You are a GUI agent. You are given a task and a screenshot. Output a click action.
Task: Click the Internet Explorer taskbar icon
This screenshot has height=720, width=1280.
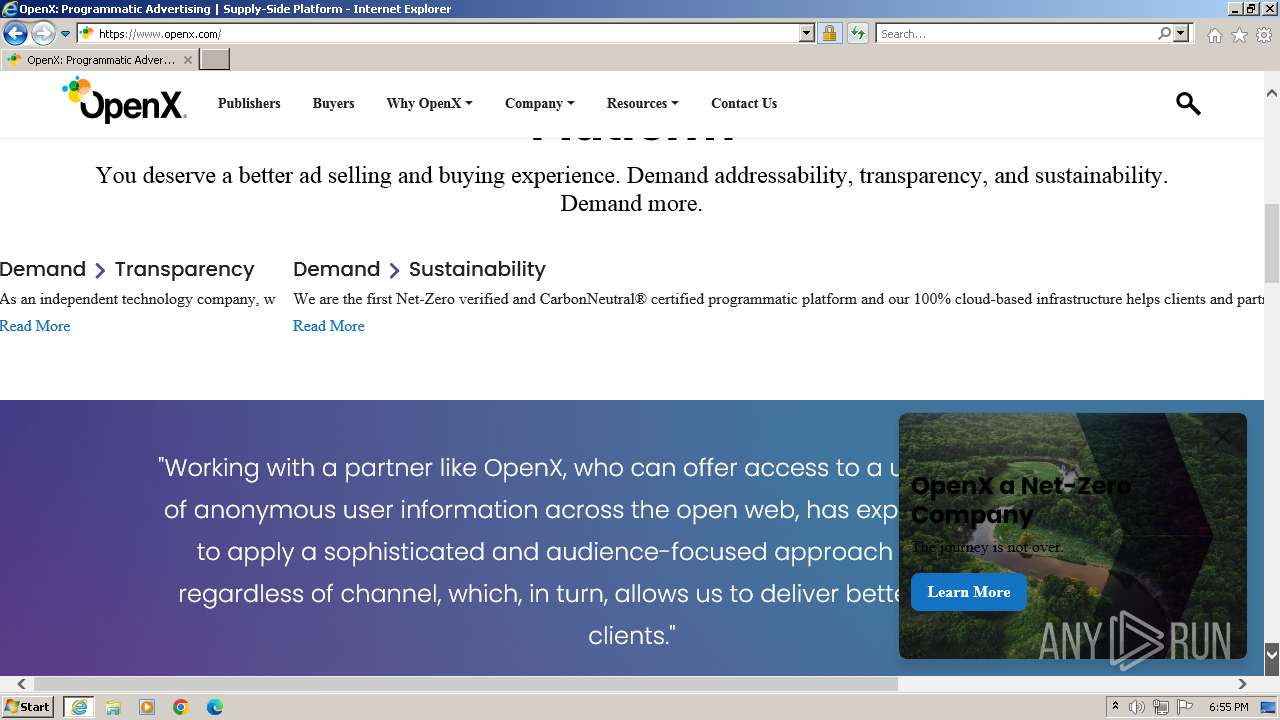point(79,707)
